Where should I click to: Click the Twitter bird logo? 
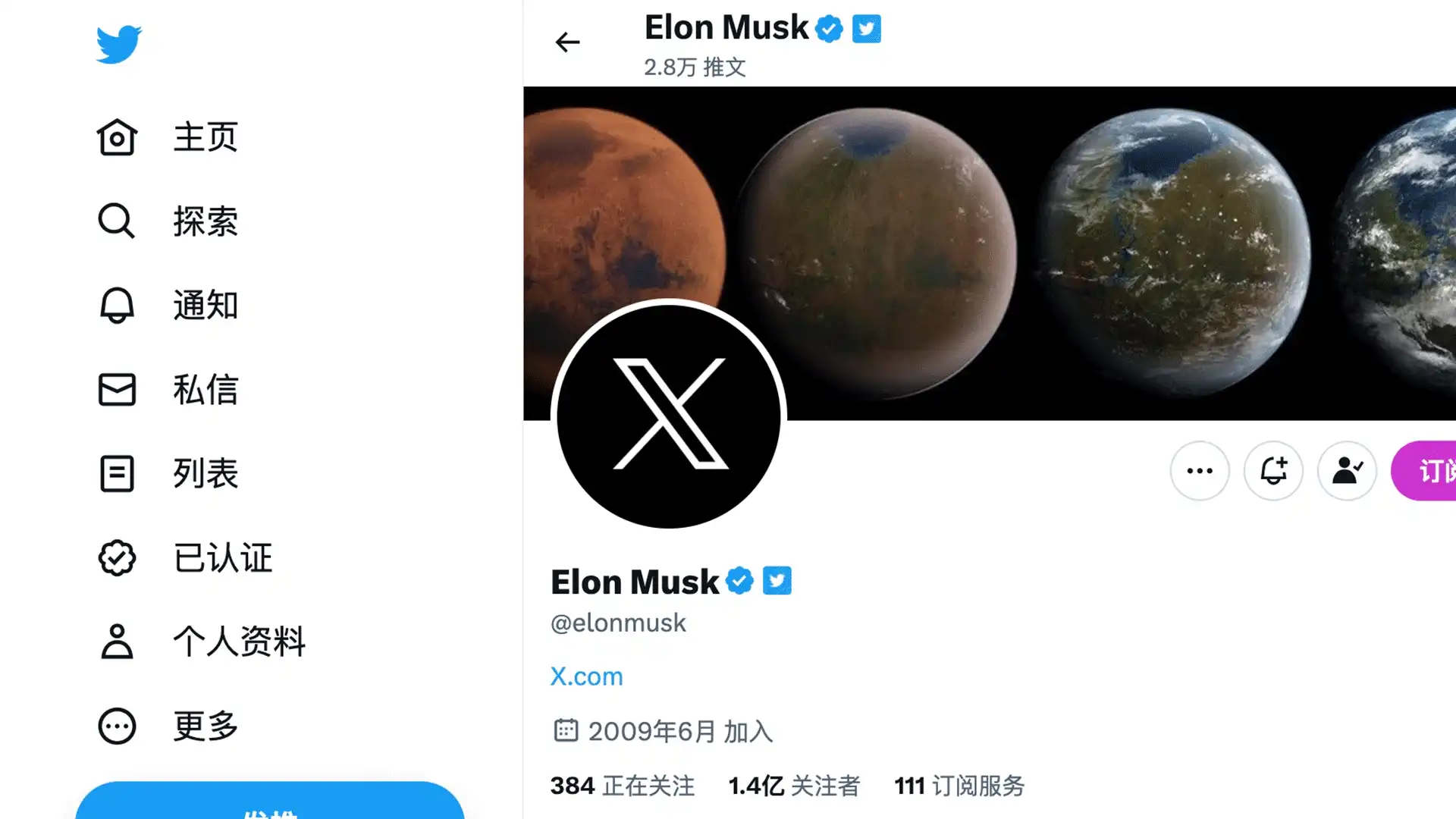tap(118, 44)
